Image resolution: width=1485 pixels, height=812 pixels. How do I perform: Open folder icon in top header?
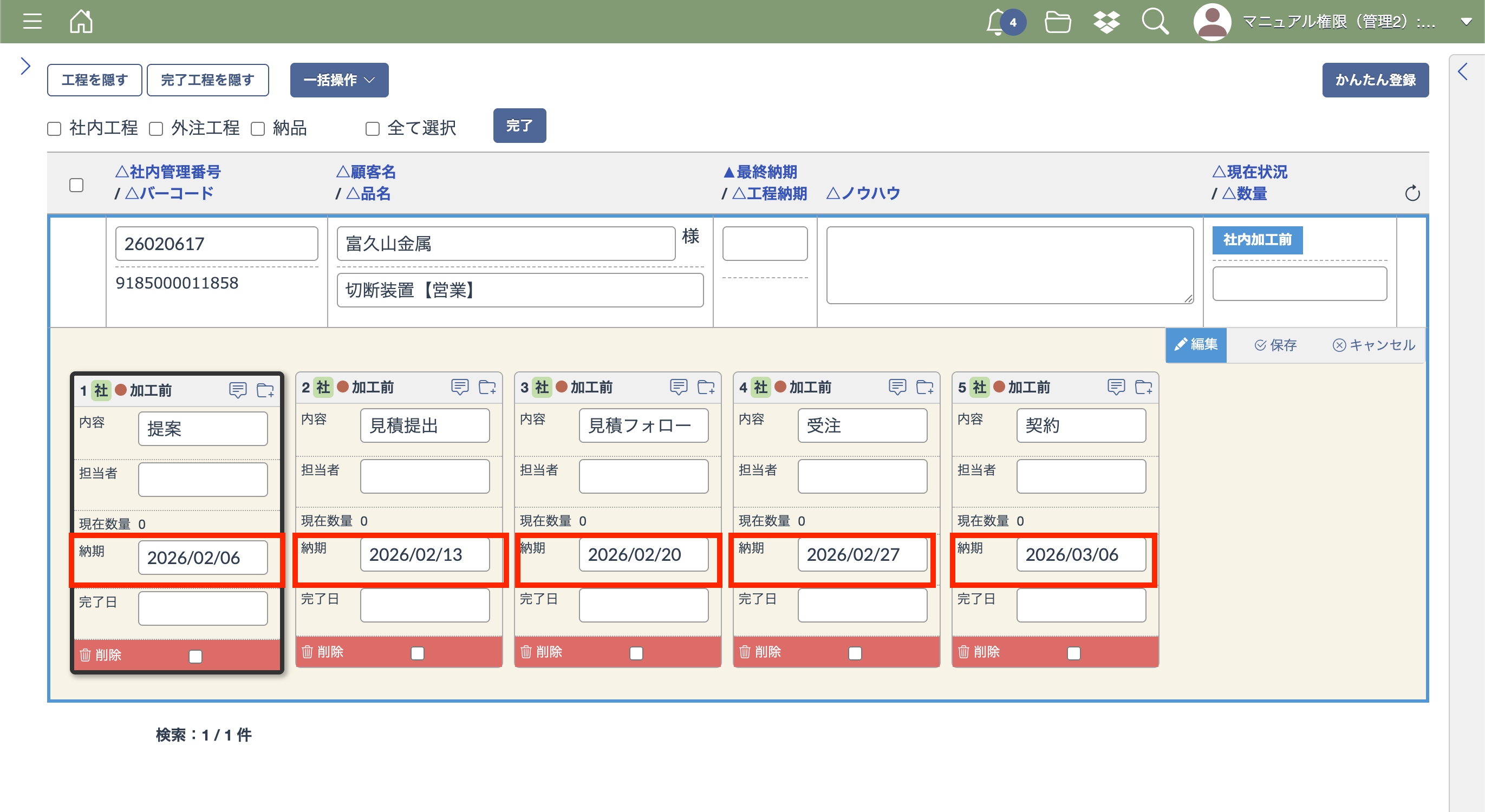click(1058, 22)
